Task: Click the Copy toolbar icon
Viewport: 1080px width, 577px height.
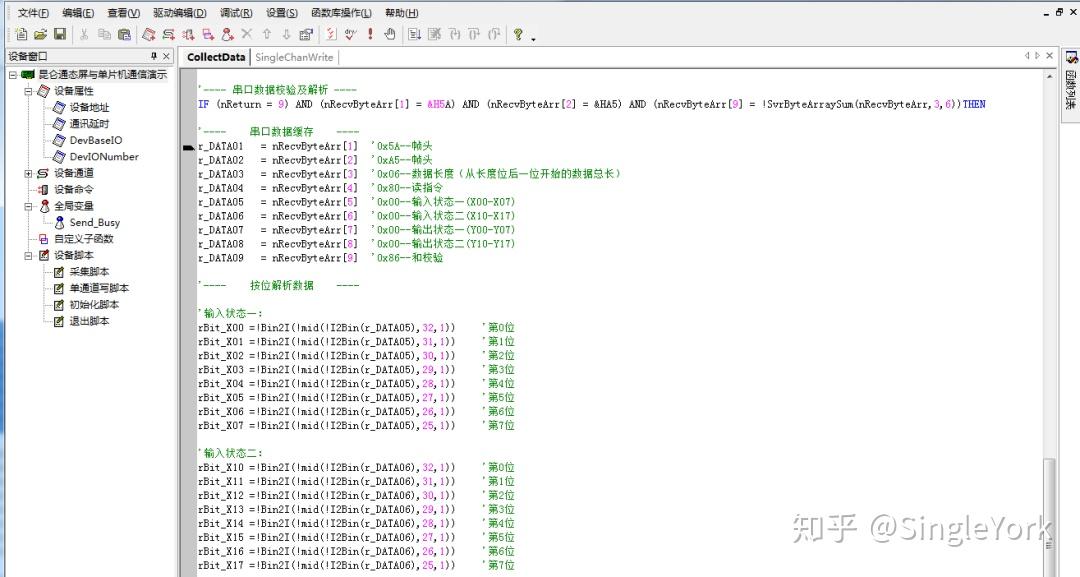Action: [104, 34]
